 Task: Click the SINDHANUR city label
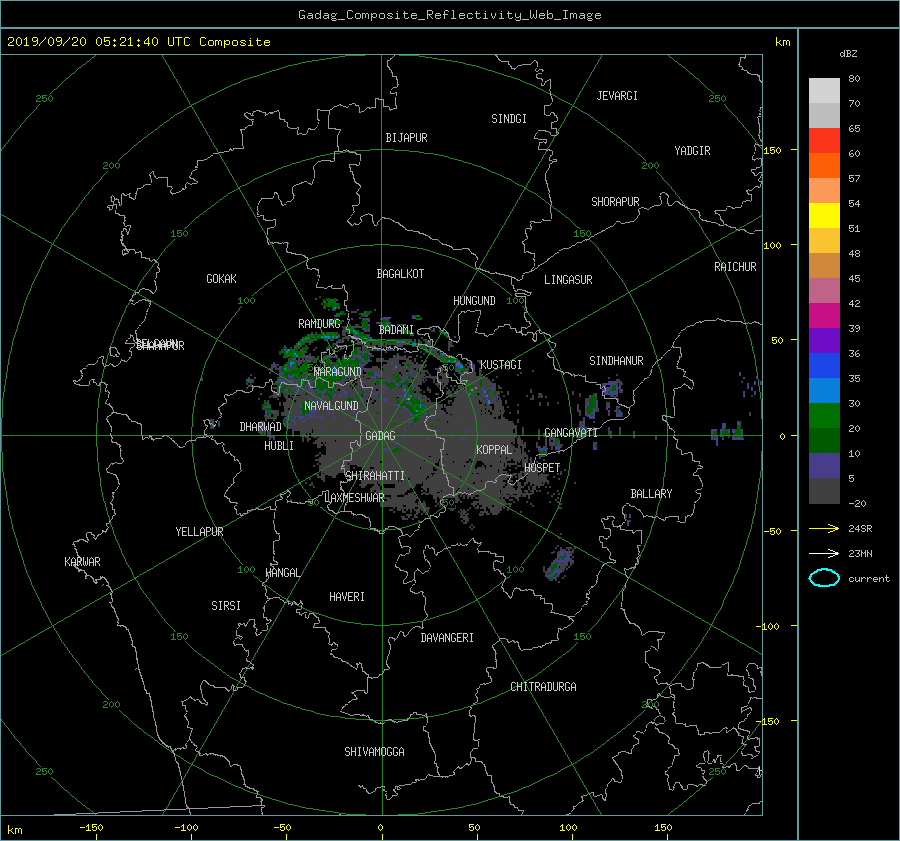point(616,361)
